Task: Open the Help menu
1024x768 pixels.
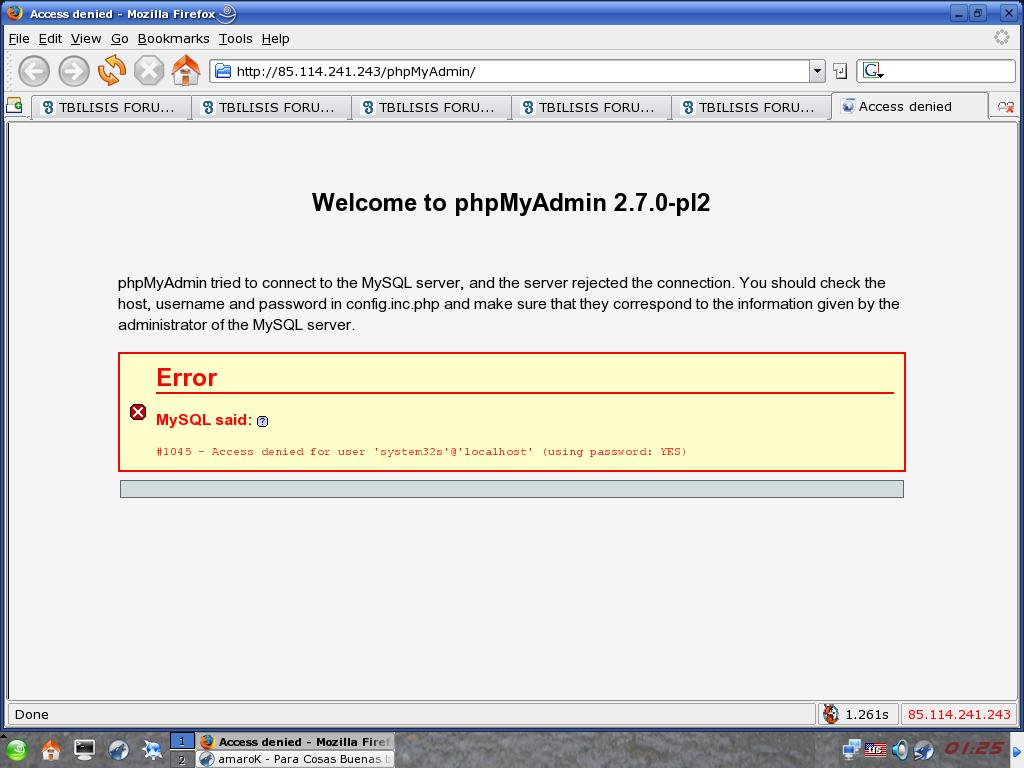Action: point(276,39)
